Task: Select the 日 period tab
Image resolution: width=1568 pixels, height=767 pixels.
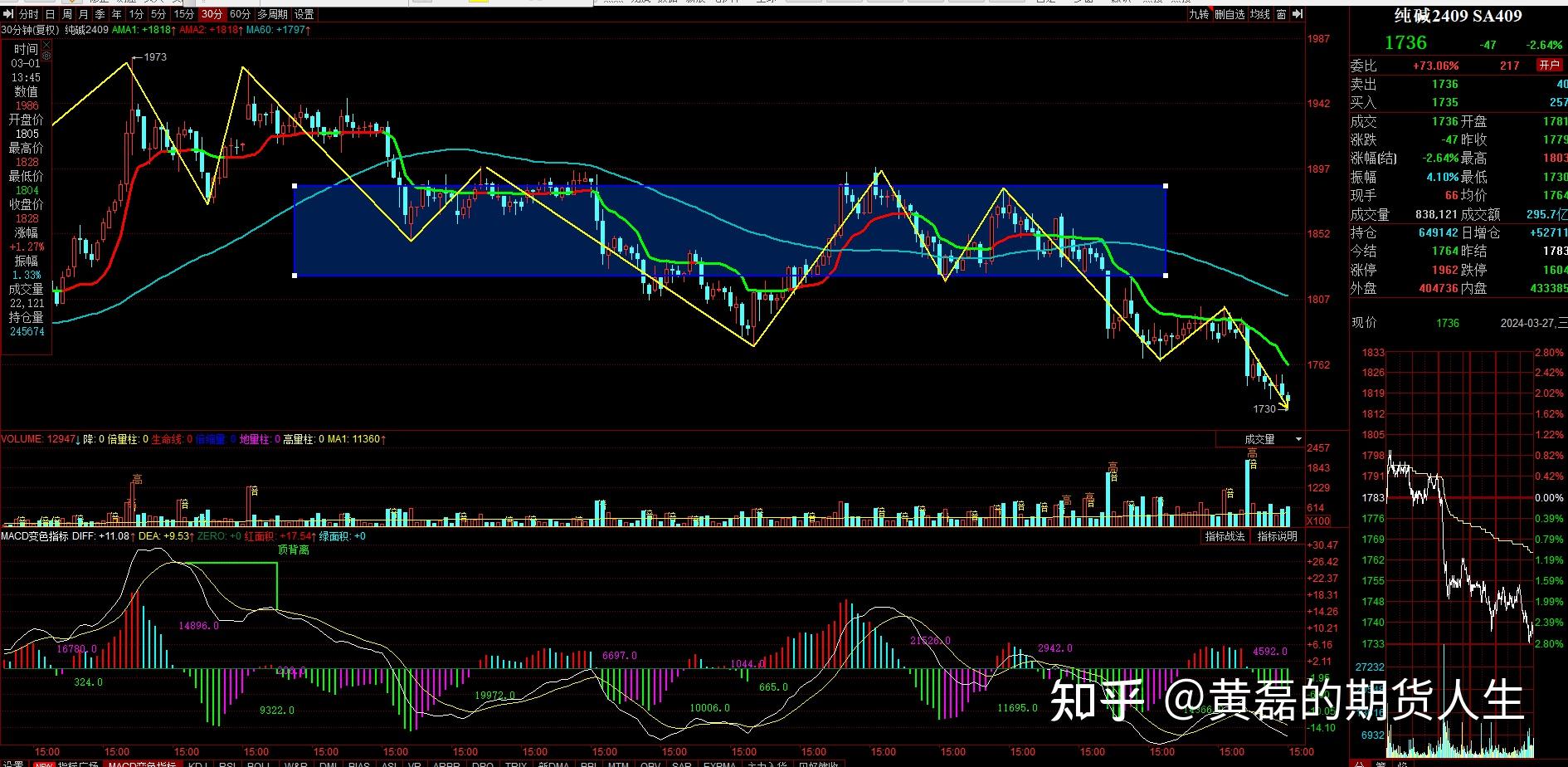Action: click(51, 14)
